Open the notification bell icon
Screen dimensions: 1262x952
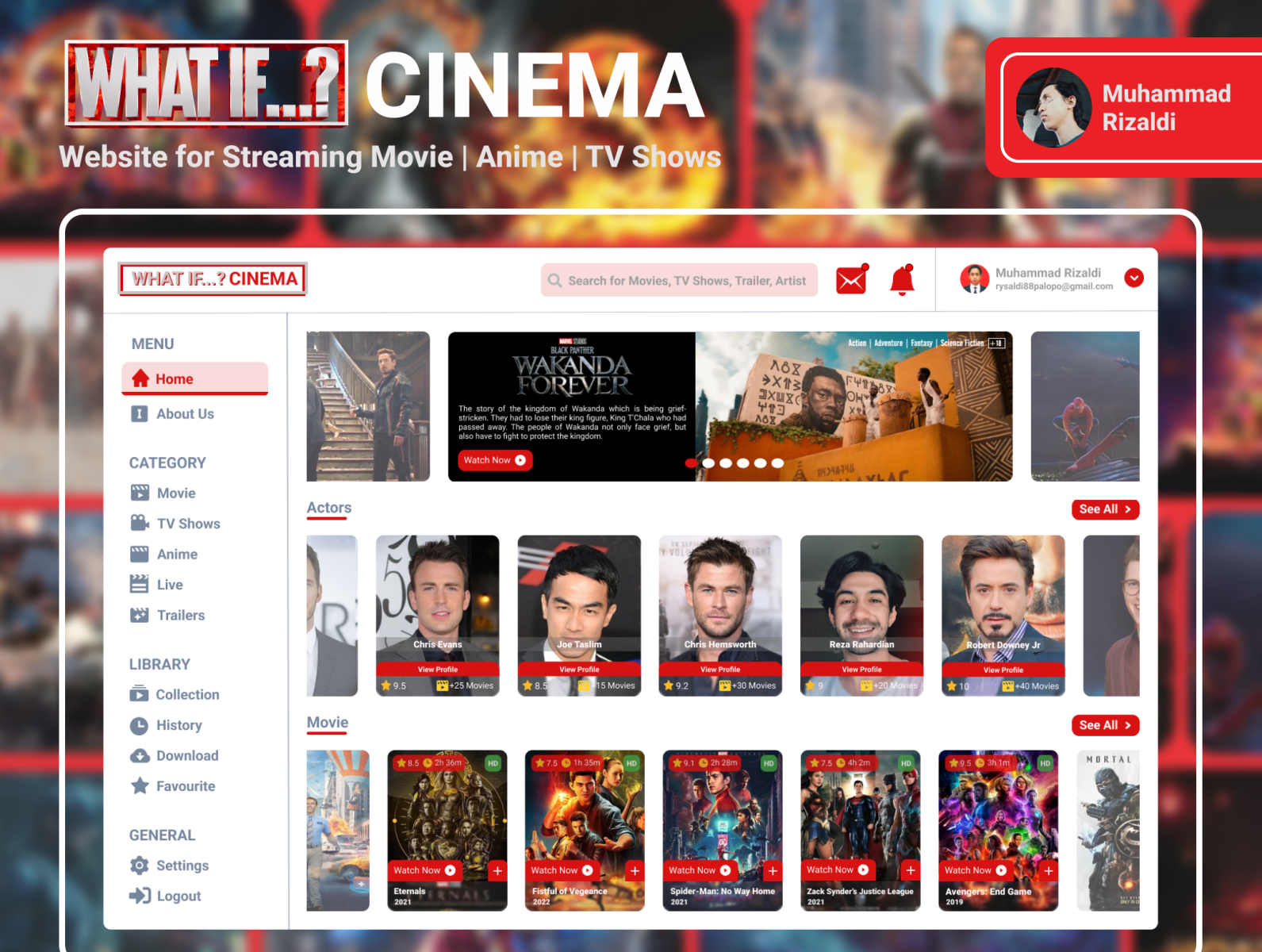902,279
